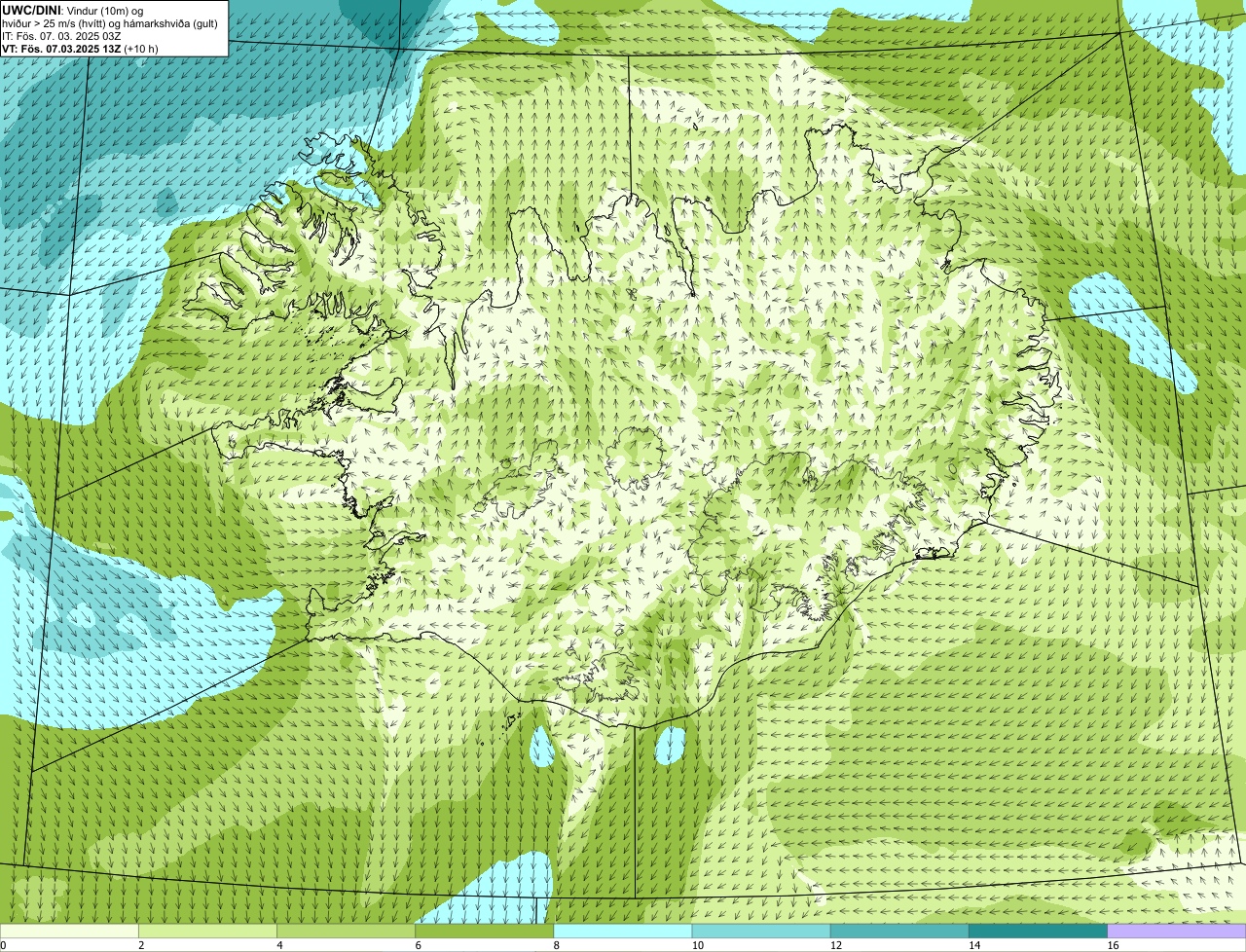The width and height of the screenshot is (1246, 952).
Task: Select the "IT: Fös. 07. 03. 2025 03Z" line
Action: pyautogui.click(x=62, y=36)
